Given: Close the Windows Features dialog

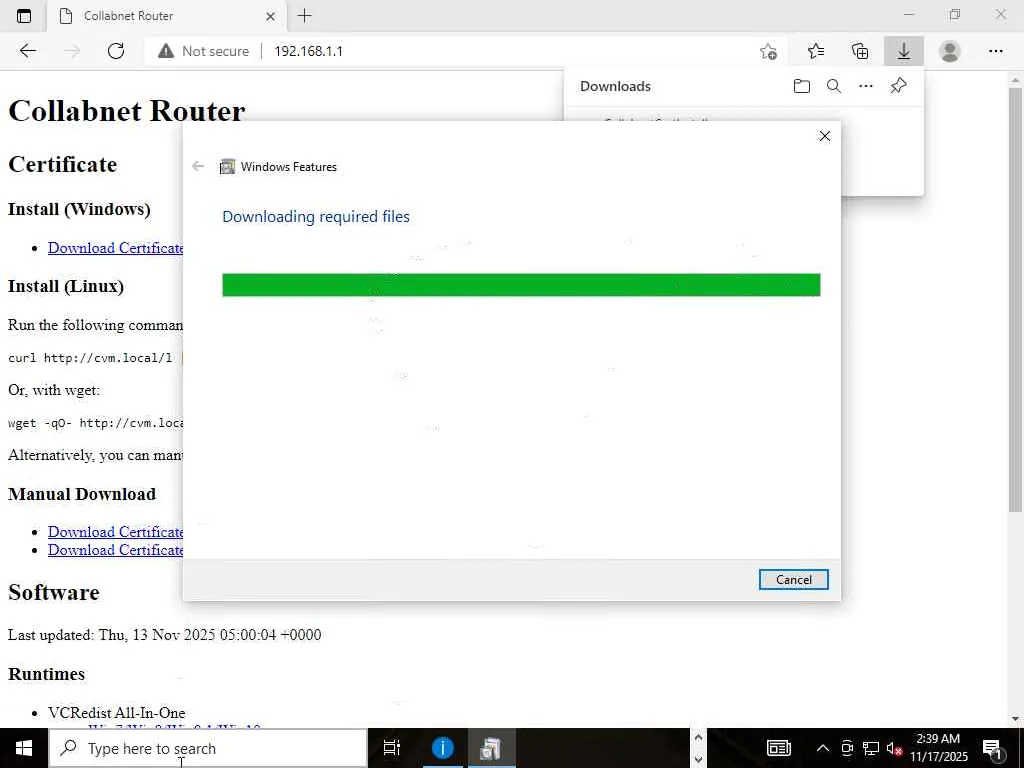Looking at the screenshot, I should pyautogui.click(x=825, y=136).
